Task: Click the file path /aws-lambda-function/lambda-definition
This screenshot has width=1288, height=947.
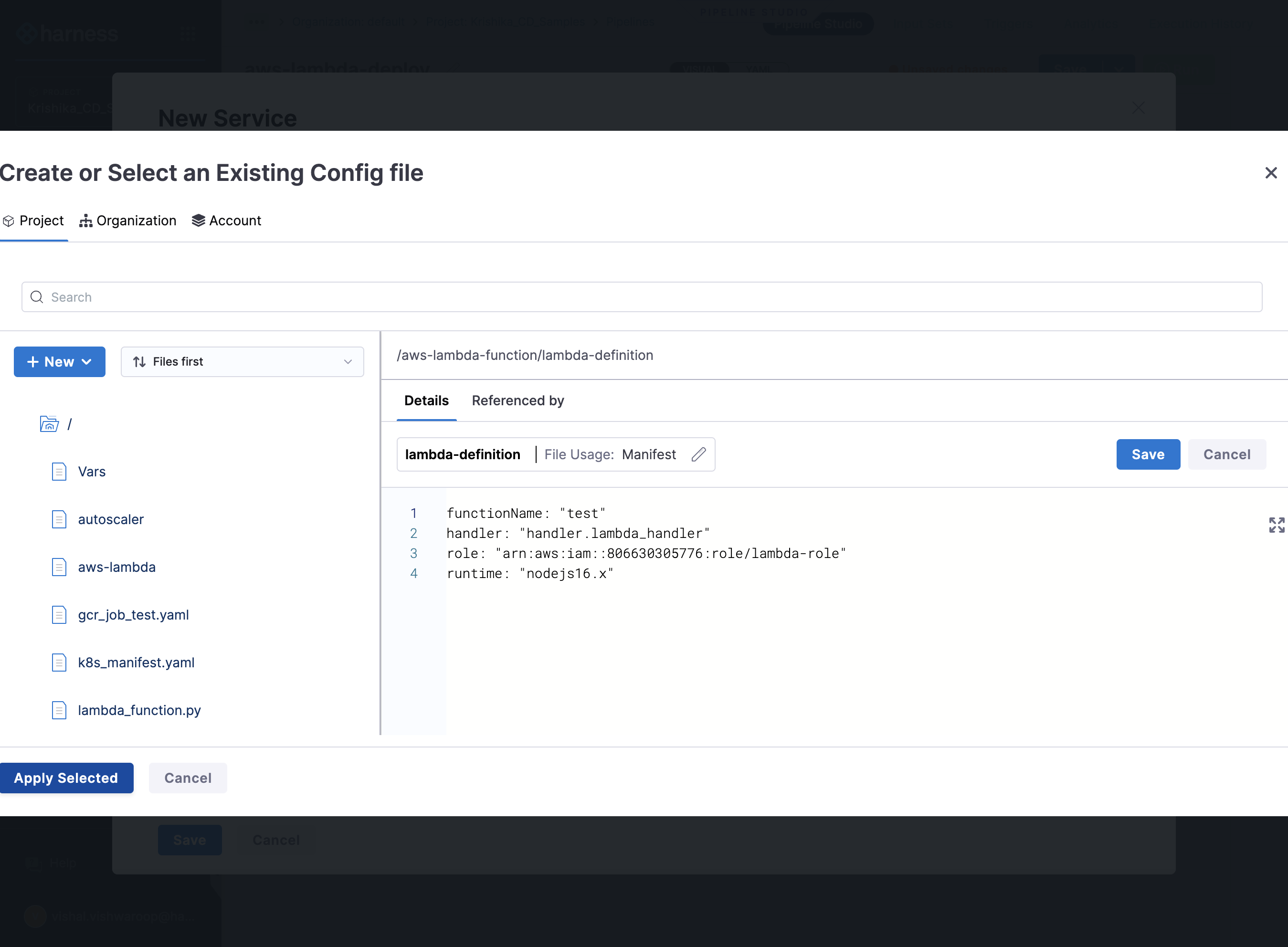Action: pyautogui.click(x=525, y=356)
